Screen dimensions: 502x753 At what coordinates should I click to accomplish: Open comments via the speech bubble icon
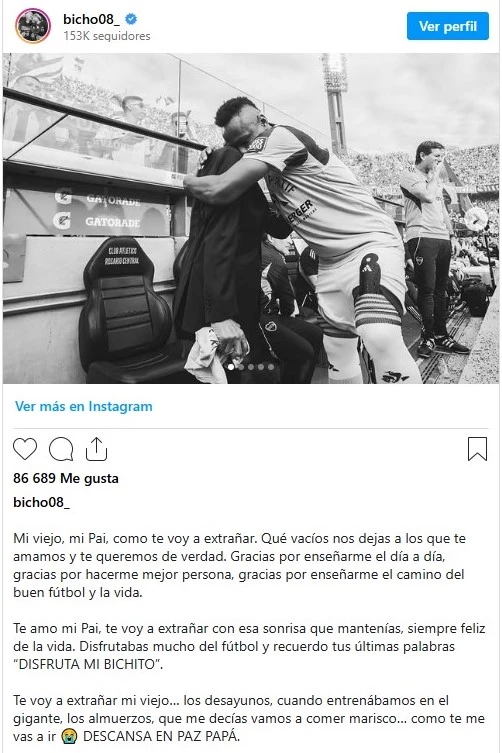tap(61, 449)
